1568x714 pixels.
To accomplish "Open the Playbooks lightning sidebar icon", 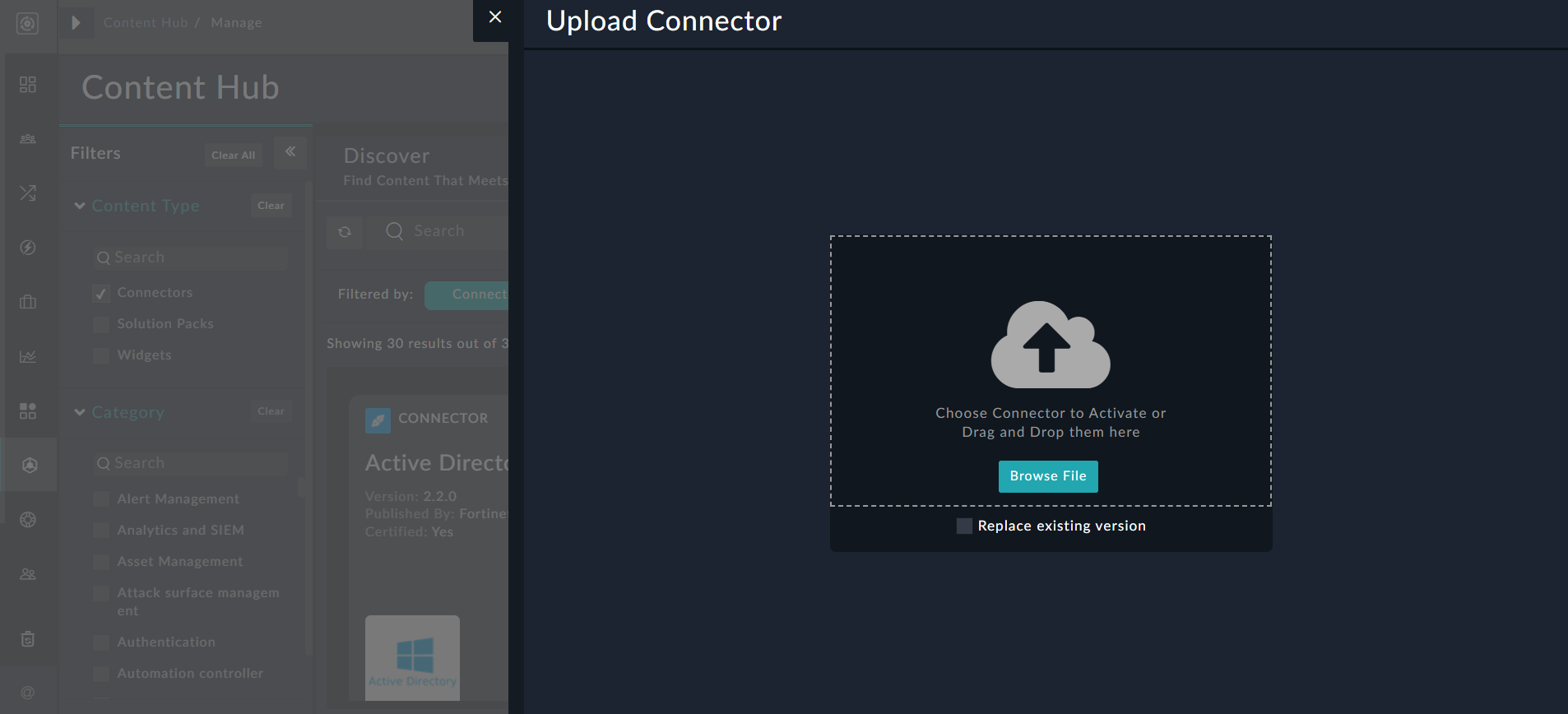I will click(x=28, y=248).
